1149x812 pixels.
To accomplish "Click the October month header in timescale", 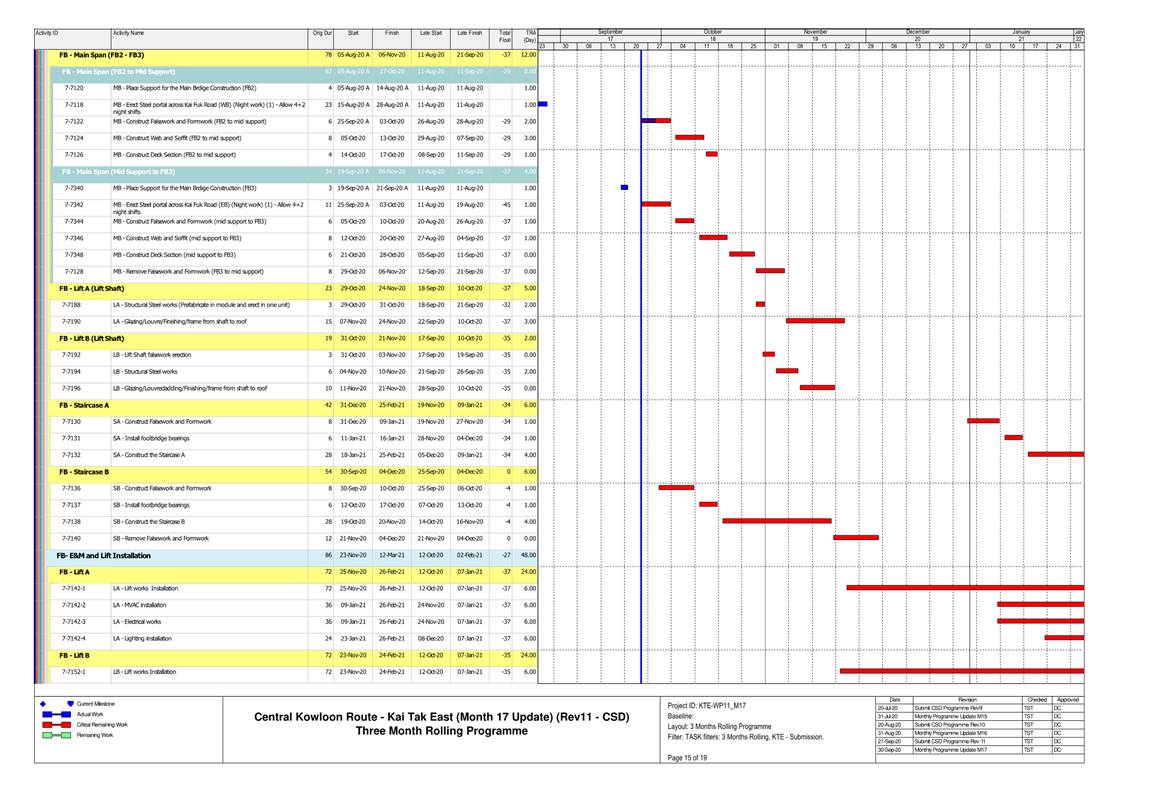I will (713, 31).
